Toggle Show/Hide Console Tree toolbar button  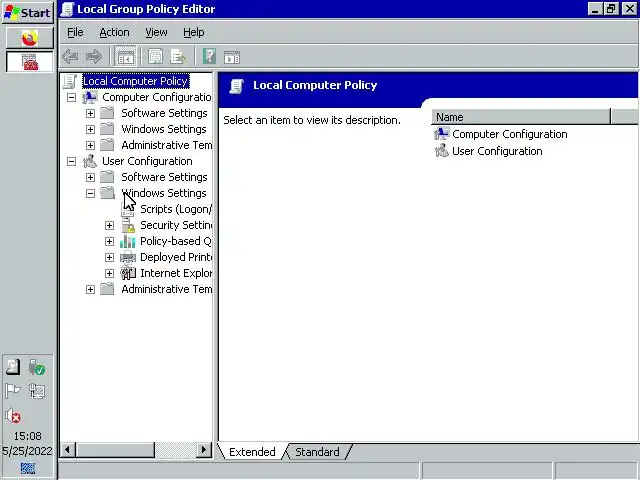click(125, 56)
